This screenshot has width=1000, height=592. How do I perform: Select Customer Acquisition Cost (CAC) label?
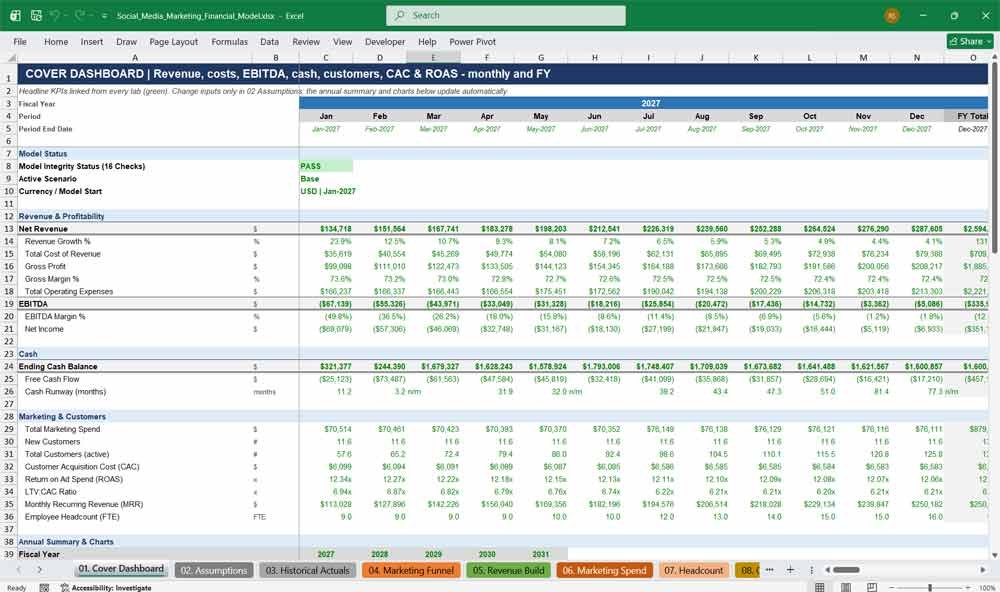pyautogui.click(x=82, y=466)
